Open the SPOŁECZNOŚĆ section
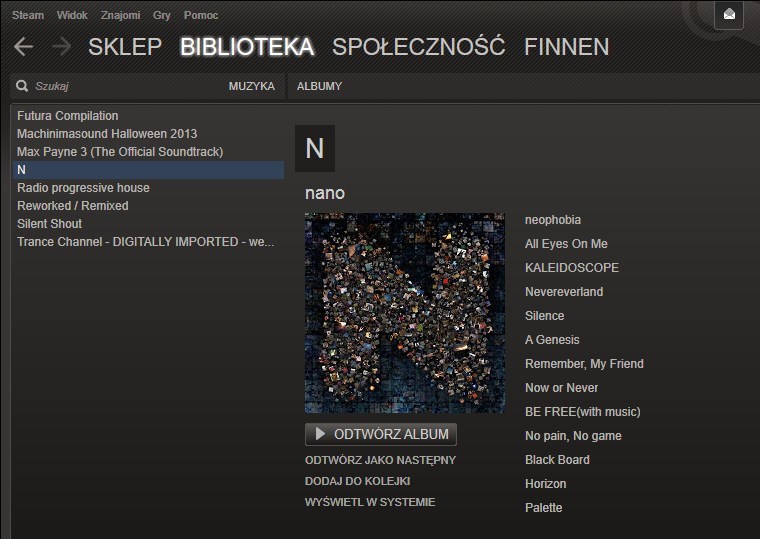Screen dimensions: 760x539 tap(419, 47)
